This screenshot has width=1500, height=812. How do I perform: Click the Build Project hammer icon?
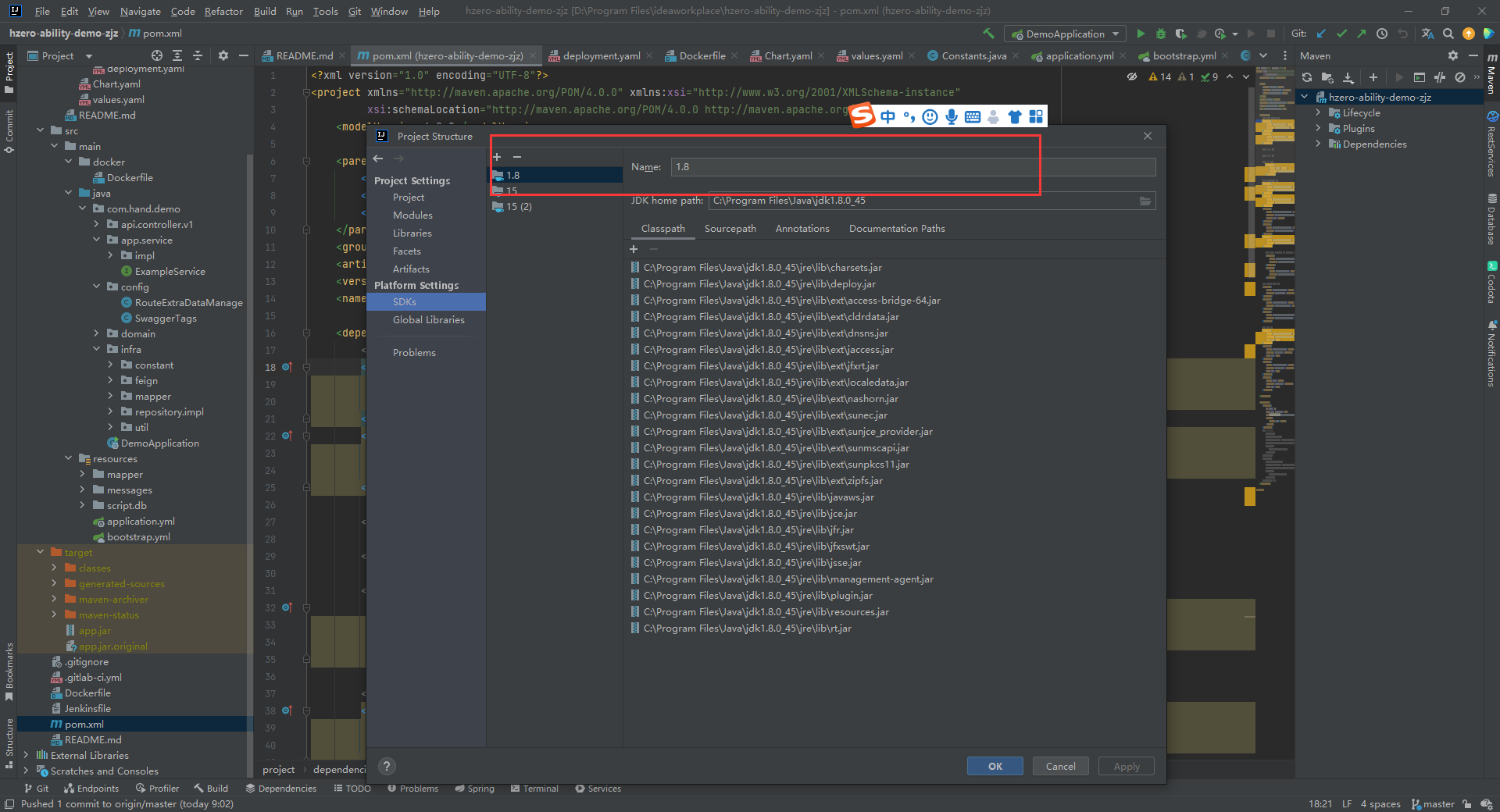click(x=988, y=34)
